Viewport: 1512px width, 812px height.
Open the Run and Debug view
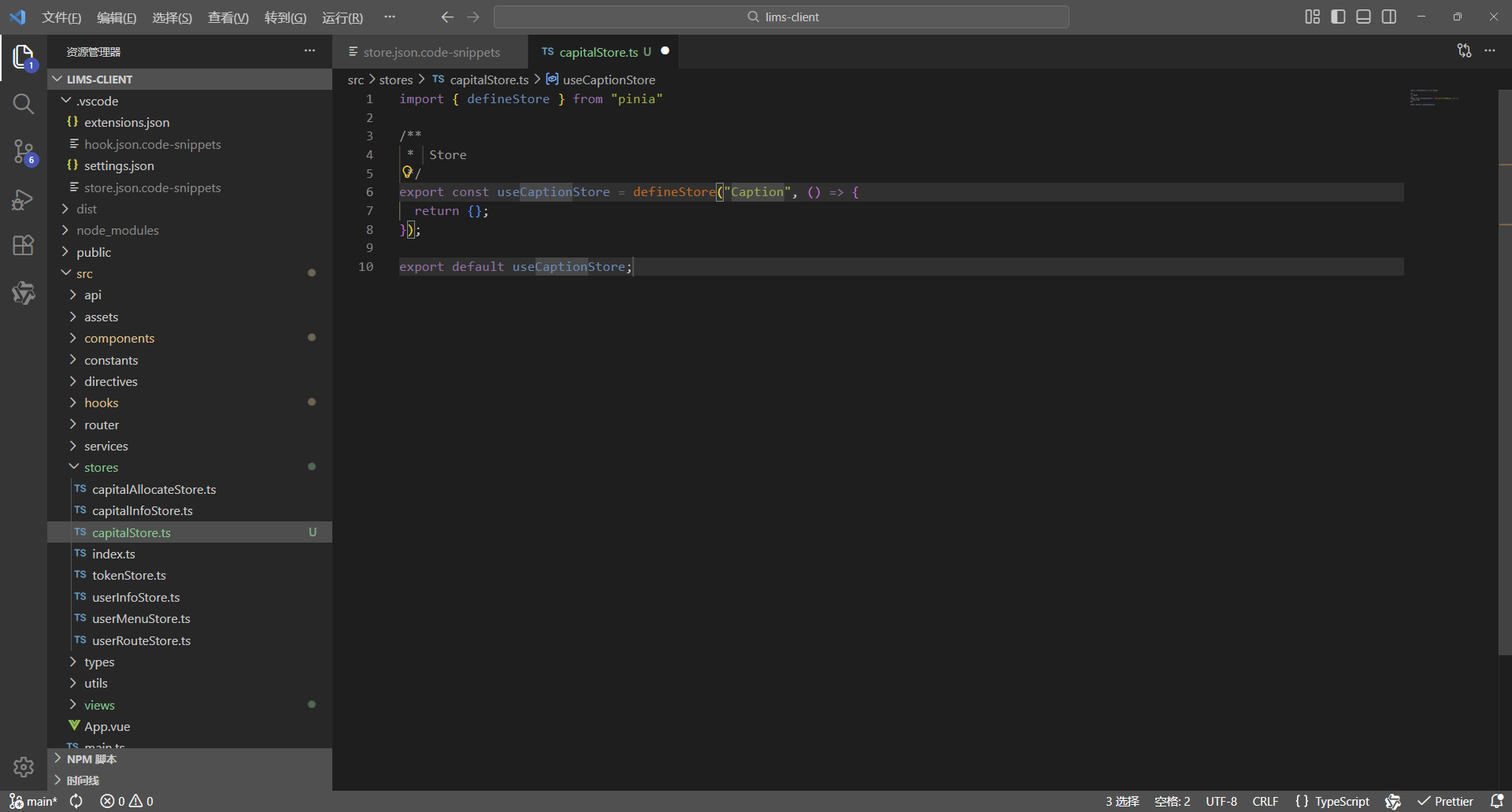24,199
